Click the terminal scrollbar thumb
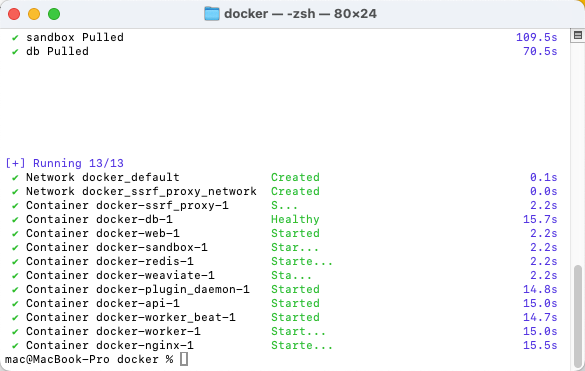 pyautogui.click(x=578, y=315)
